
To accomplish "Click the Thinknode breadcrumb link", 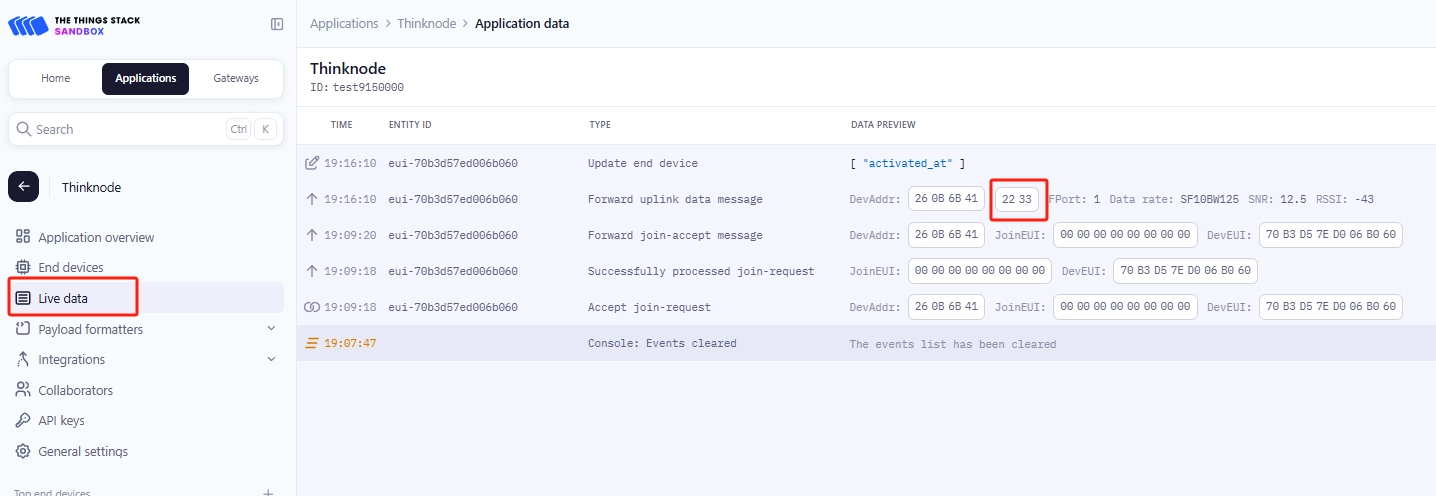I will coord(427,23).
